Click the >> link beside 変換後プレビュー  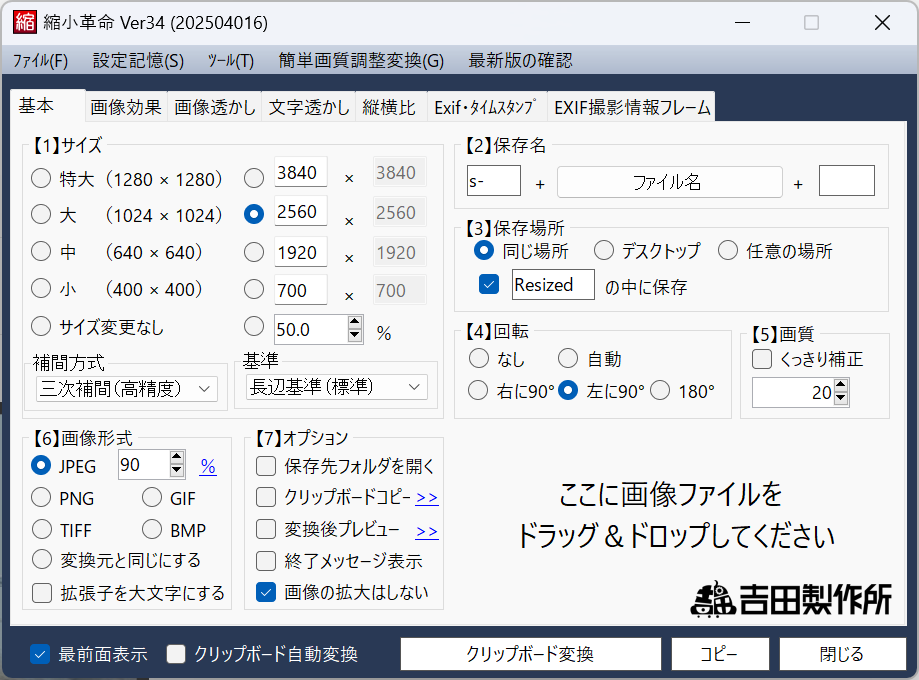point(427,530)
